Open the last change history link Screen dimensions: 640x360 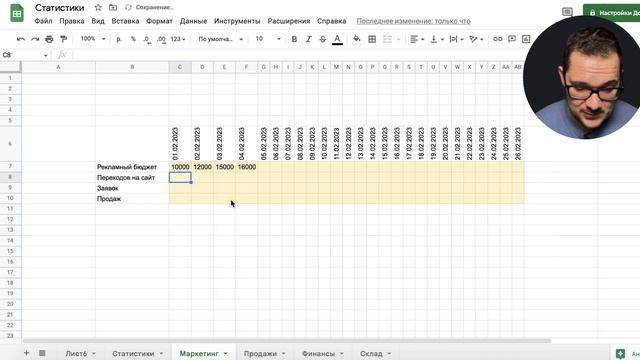413,21
